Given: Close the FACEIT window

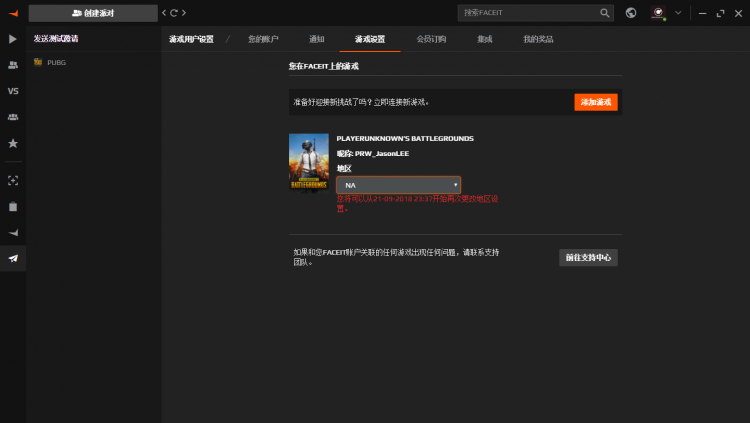Looking at the screenshot, I should [x=739, y=13].
